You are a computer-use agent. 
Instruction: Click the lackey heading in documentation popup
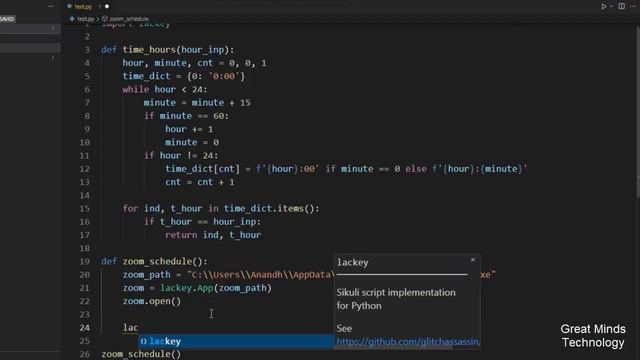(353, 262)
